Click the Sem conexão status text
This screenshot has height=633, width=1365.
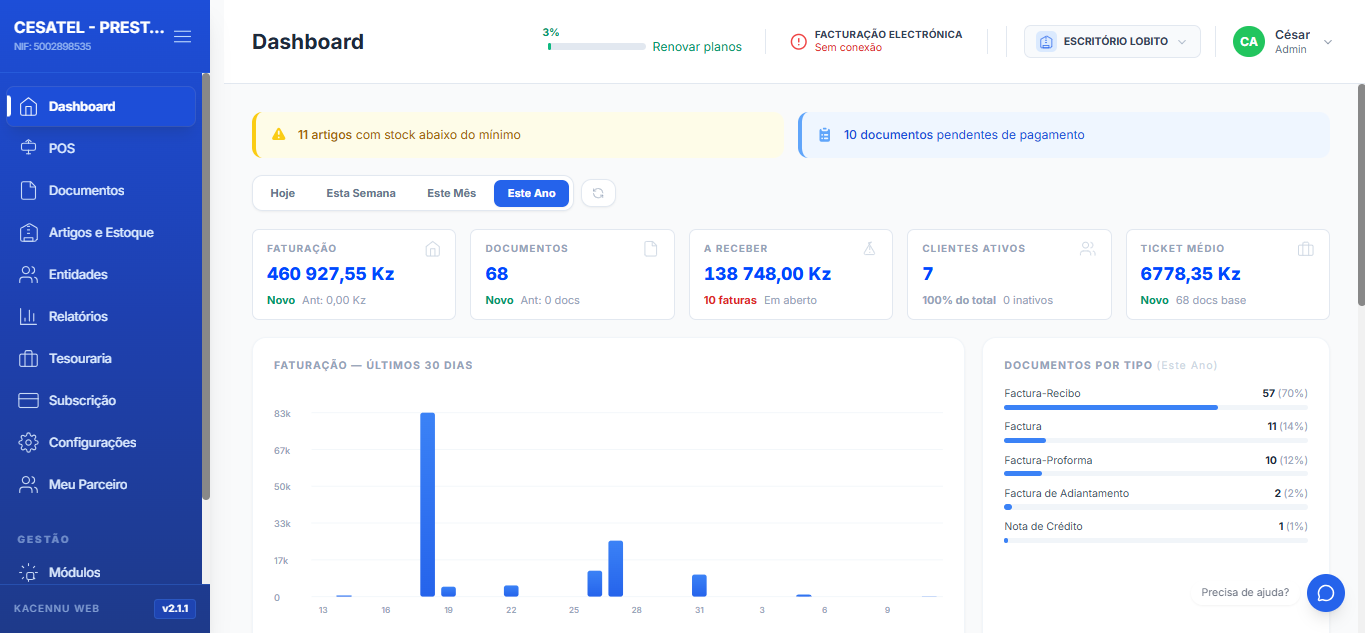click(848, 47)
